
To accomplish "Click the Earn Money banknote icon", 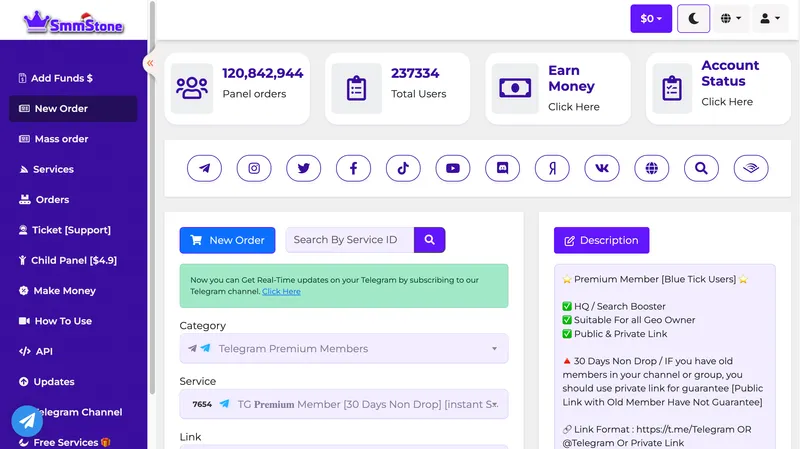I will click(x=515, y=88).
